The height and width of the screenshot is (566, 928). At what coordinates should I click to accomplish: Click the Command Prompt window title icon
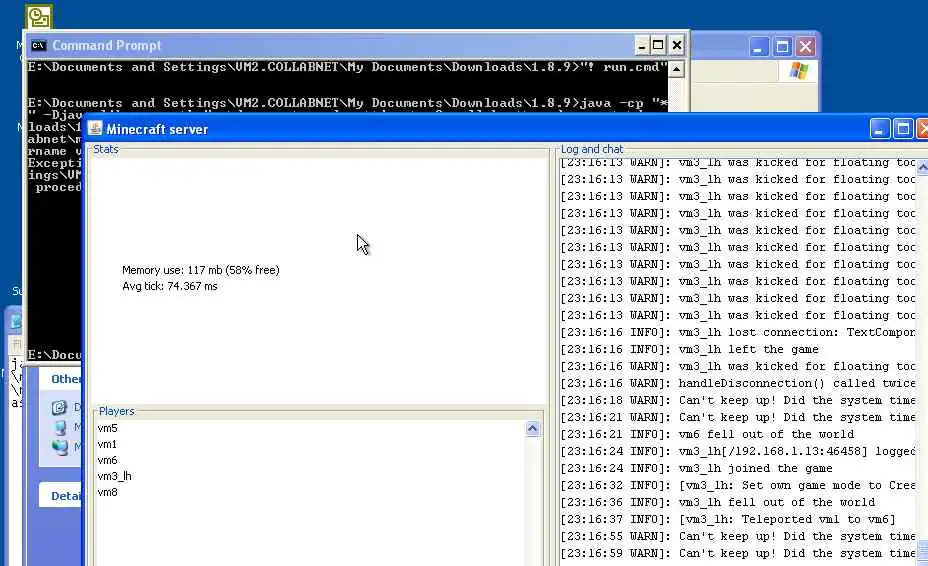click(x=38, y=46)
